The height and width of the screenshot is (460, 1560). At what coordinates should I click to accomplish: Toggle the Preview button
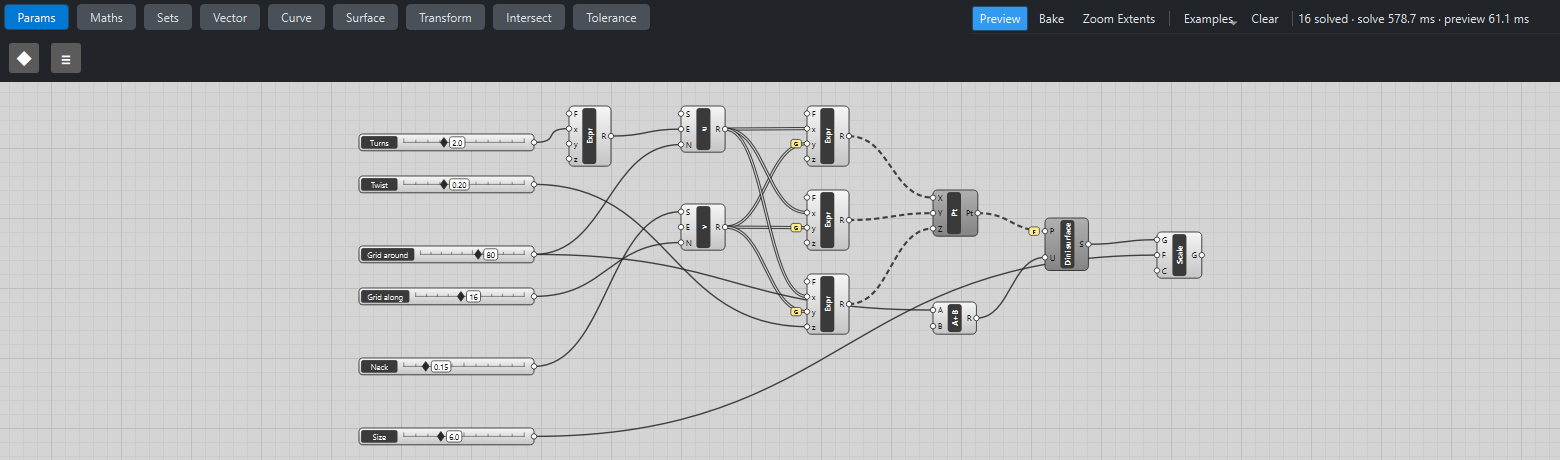coord(1000,18)
